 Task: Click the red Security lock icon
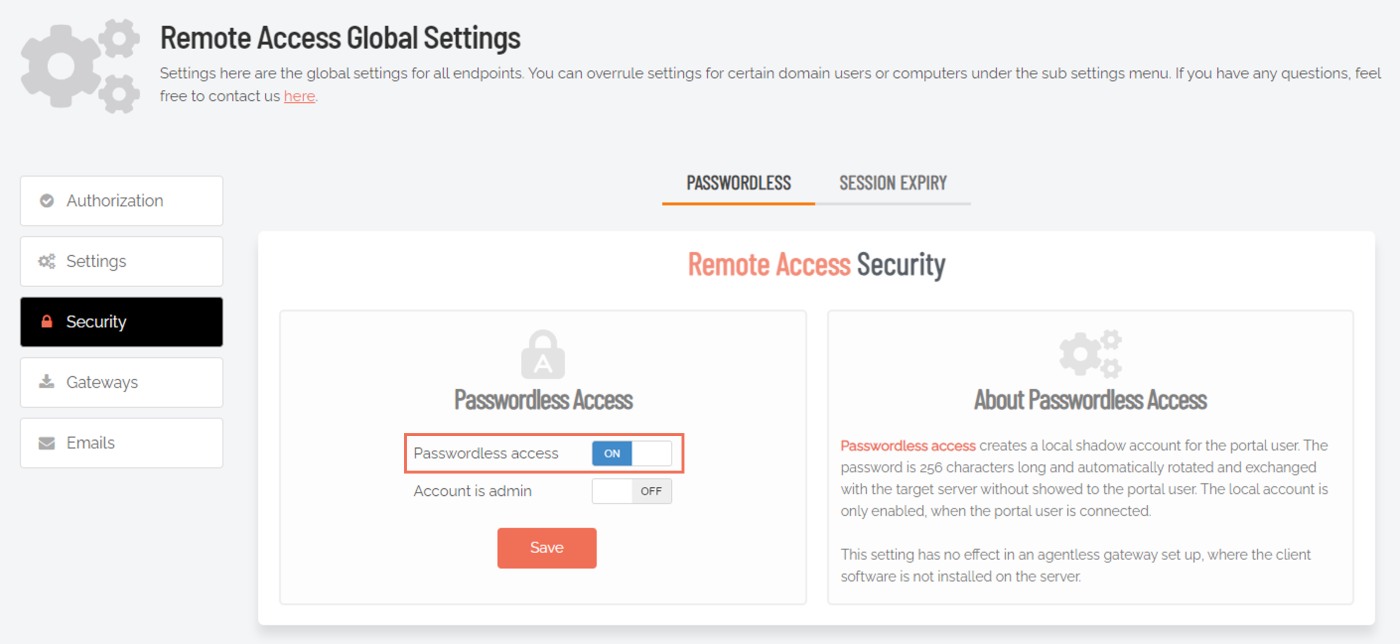[47, 322]
